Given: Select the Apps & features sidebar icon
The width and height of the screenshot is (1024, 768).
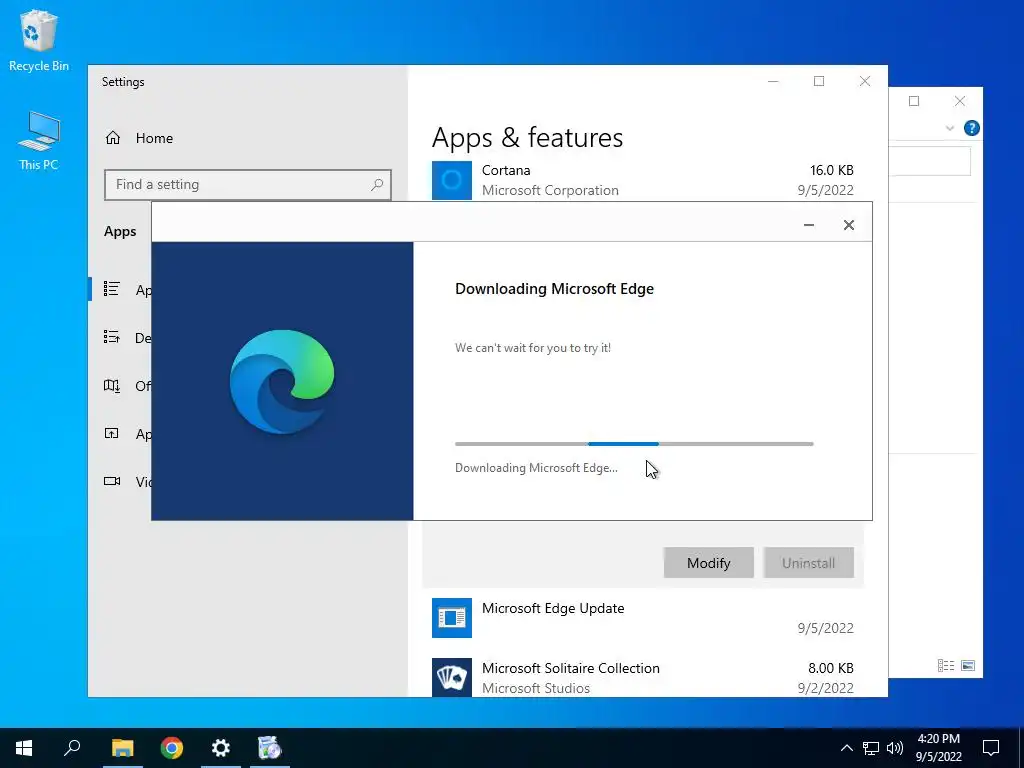Looking at the screenshot, I should tap(112, 289).
